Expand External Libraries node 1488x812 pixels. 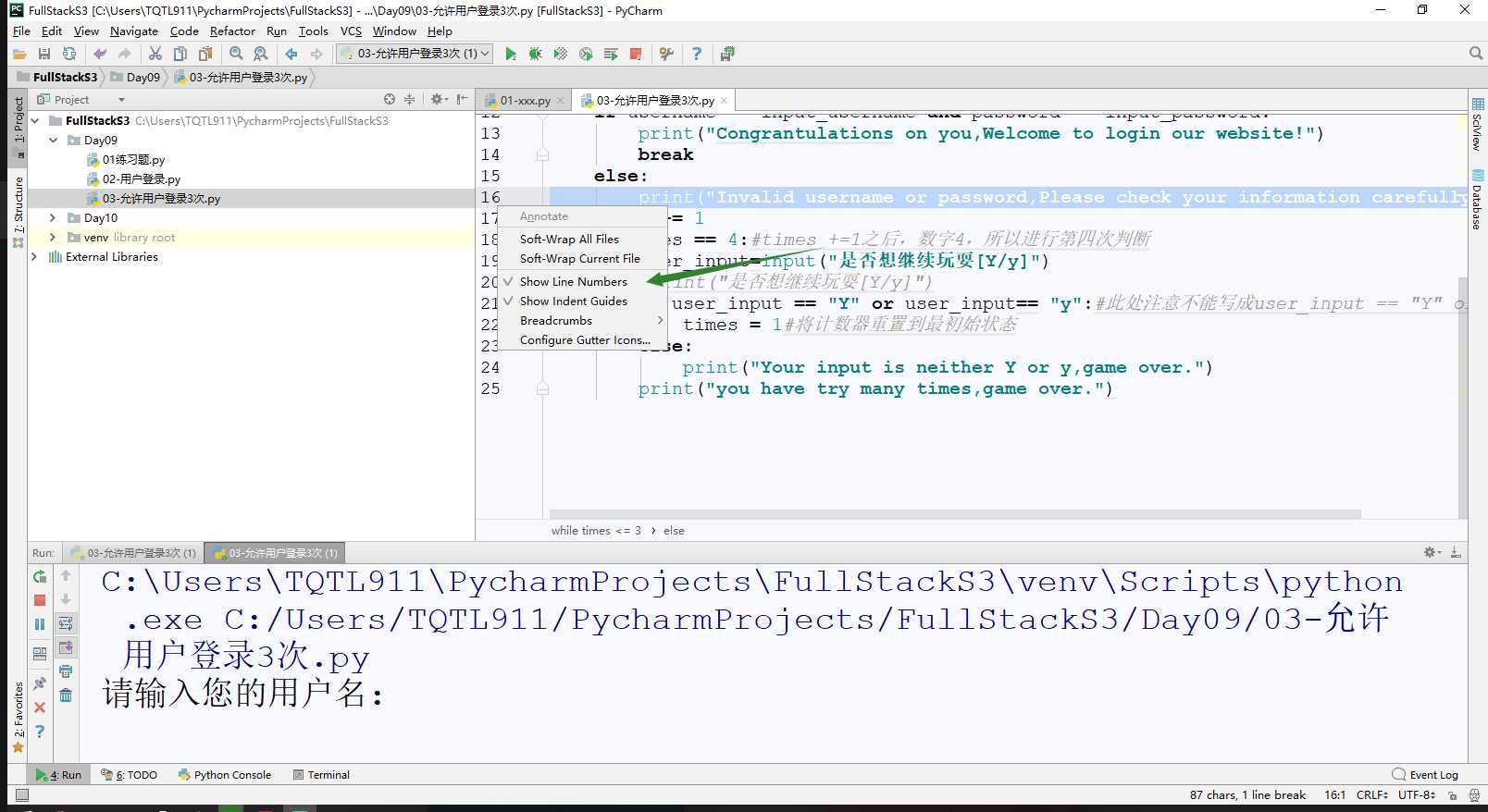pyautogui.click(x=35, y=256)
